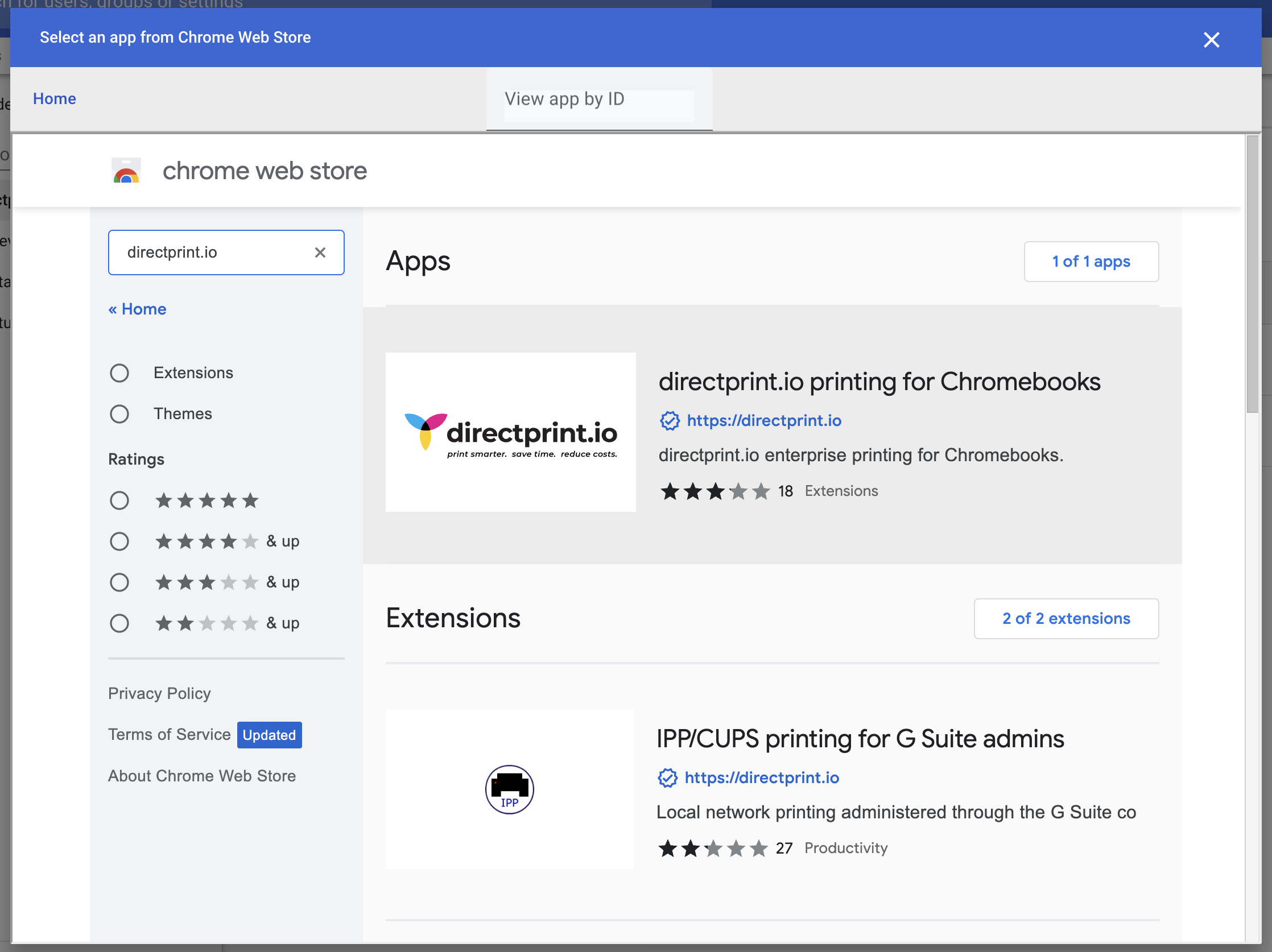This screenshot has height=952, width=1272.
Task: Click Local network printing description text
Action: 896,812
